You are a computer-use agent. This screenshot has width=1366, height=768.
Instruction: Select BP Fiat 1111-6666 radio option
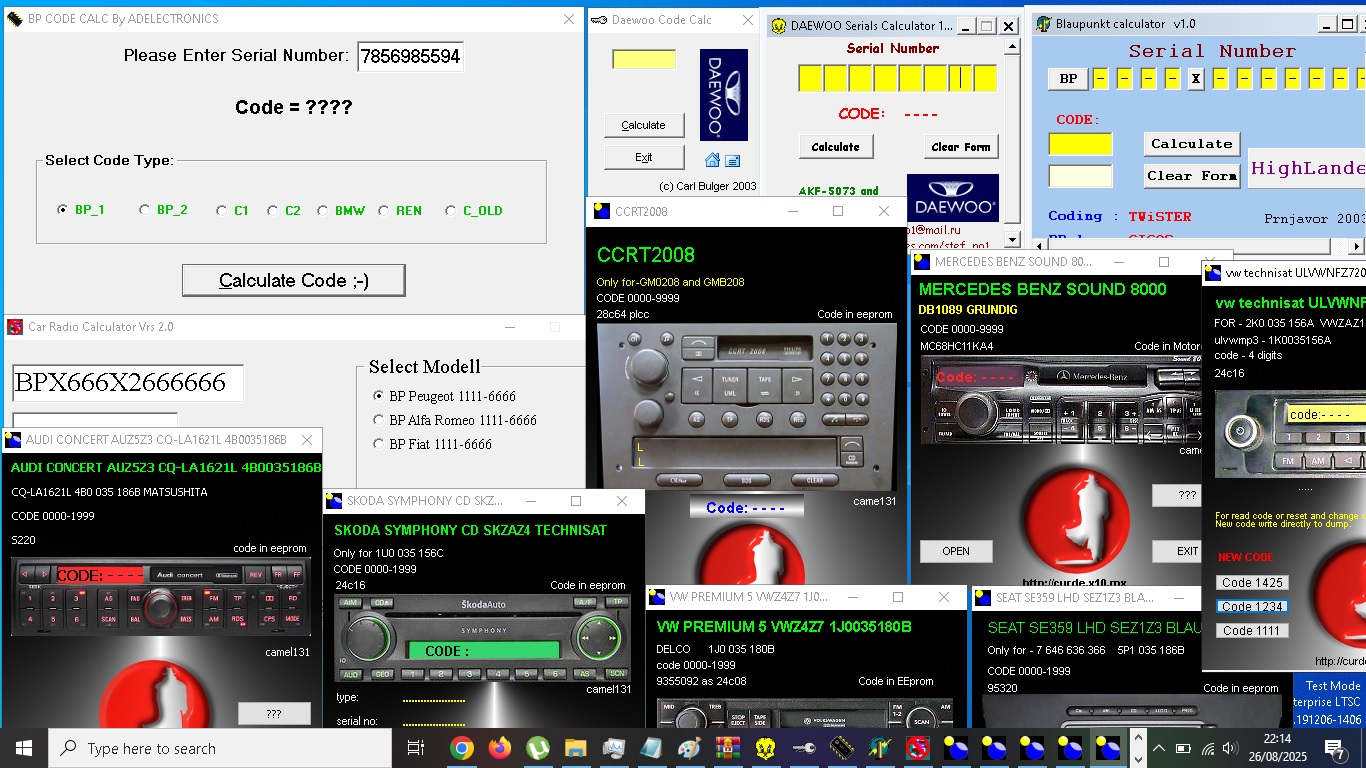[x=379, y=444]
